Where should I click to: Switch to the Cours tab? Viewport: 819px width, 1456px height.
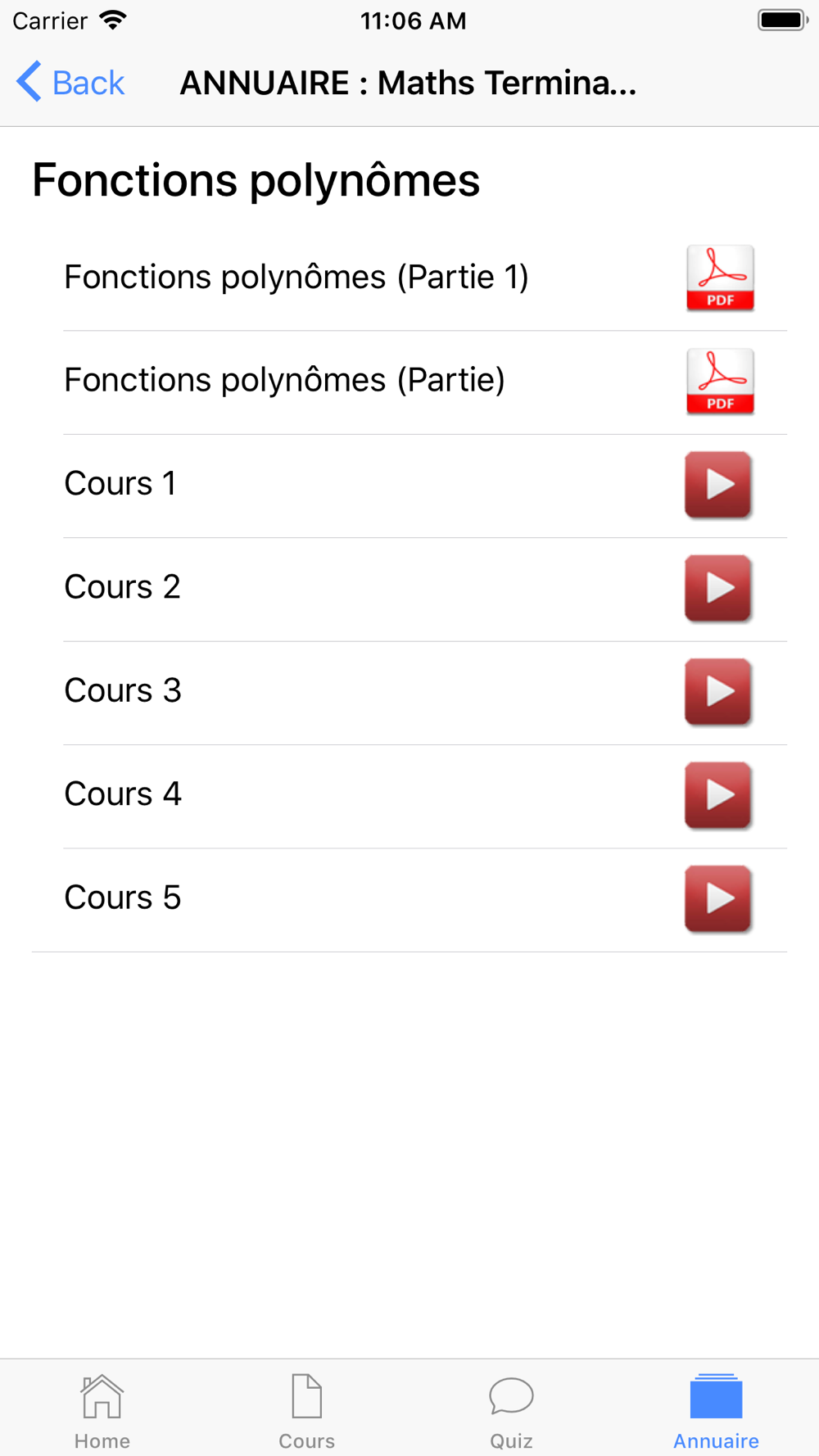pos(307,1412)
